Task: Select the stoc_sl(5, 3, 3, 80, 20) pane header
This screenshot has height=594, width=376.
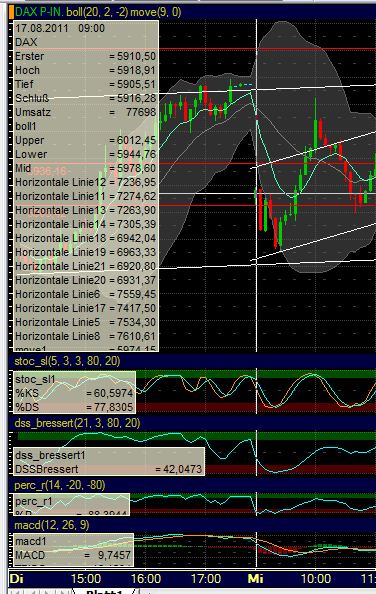Action: click(x=67, y=361)
